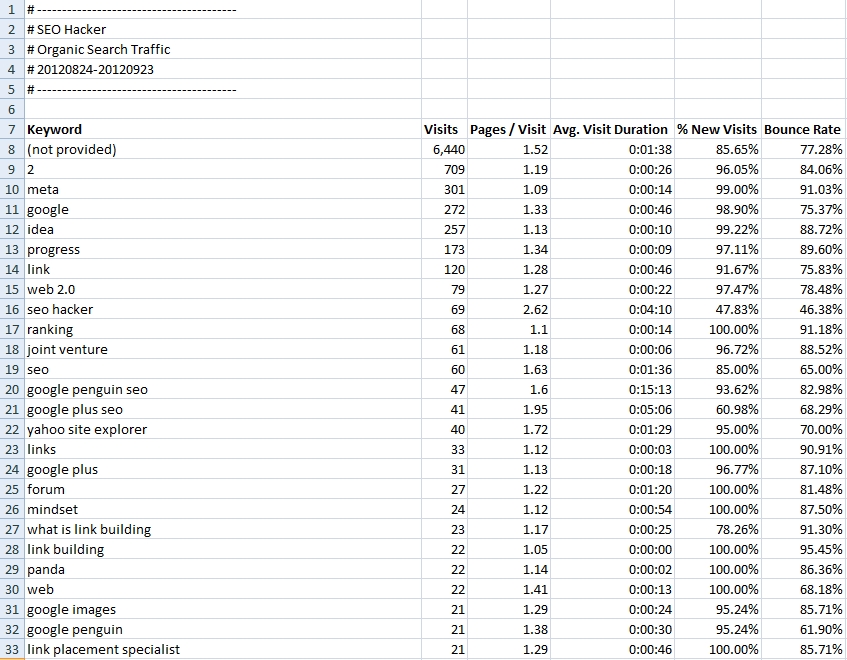
Task: Select the Visits header cell
Action: coord(441,130)
